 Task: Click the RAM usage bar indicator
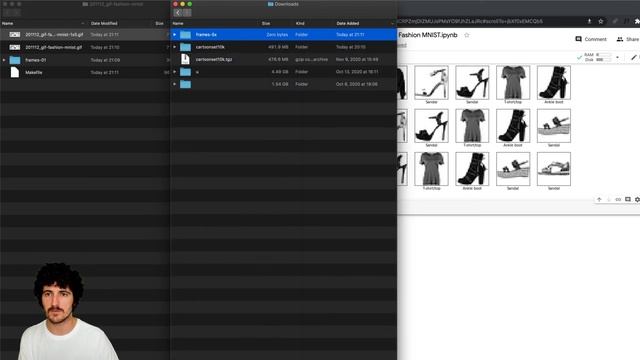pyautogui.click(x=604, y=55)
